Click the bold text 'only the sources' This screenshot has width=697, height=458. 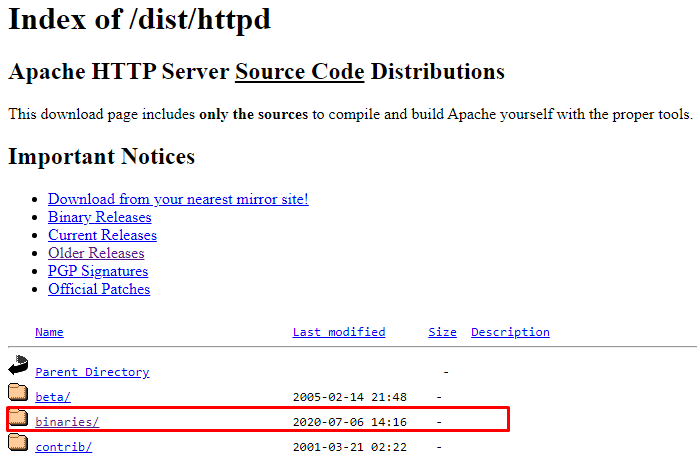pos(253,114)
